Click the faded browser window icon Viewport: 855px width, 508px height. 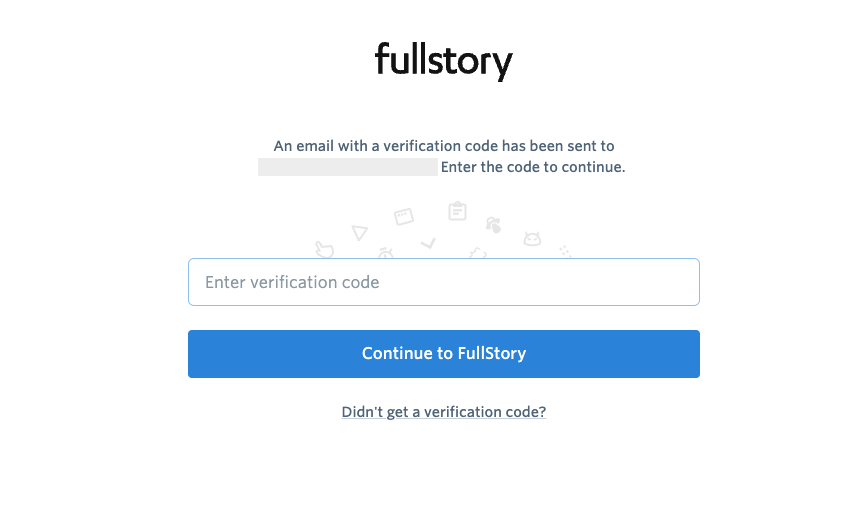pyautogui.click(x=404, y=216)
